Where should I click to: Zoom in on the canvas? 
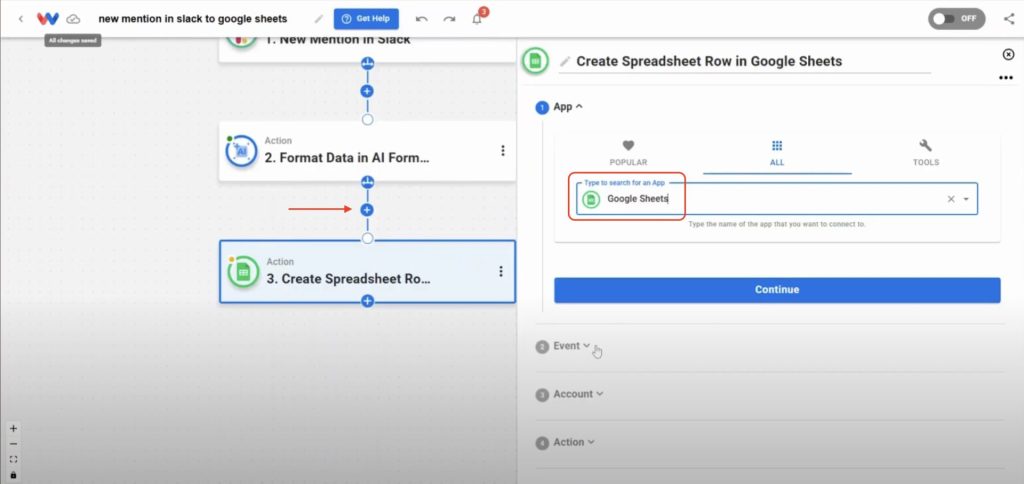click(13, 429)
